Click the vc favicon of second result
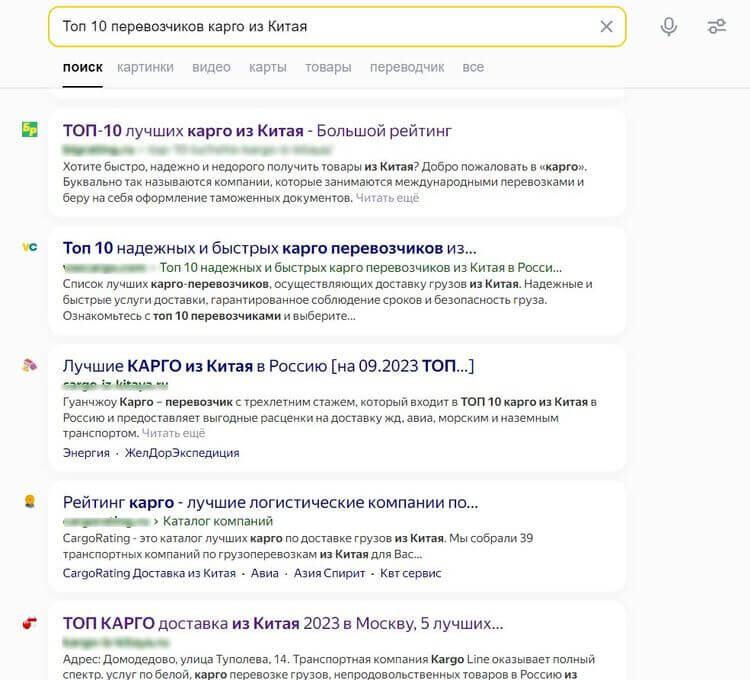This screenshot has height=680, width=750. tap(30, 247)
